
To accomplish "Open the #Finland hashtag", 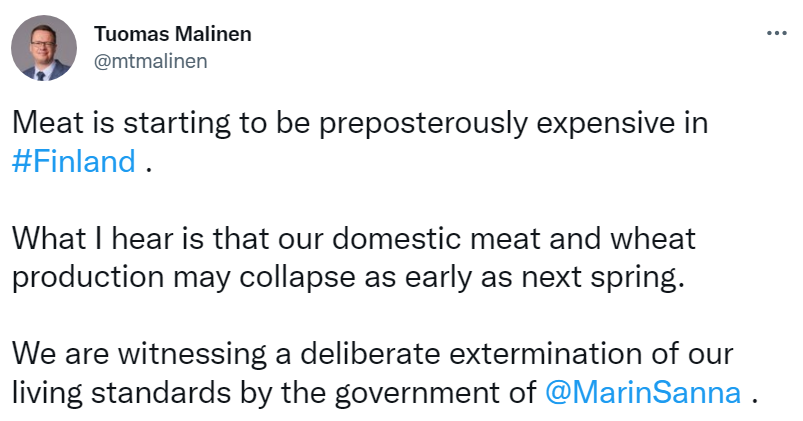I will (73, 162).
